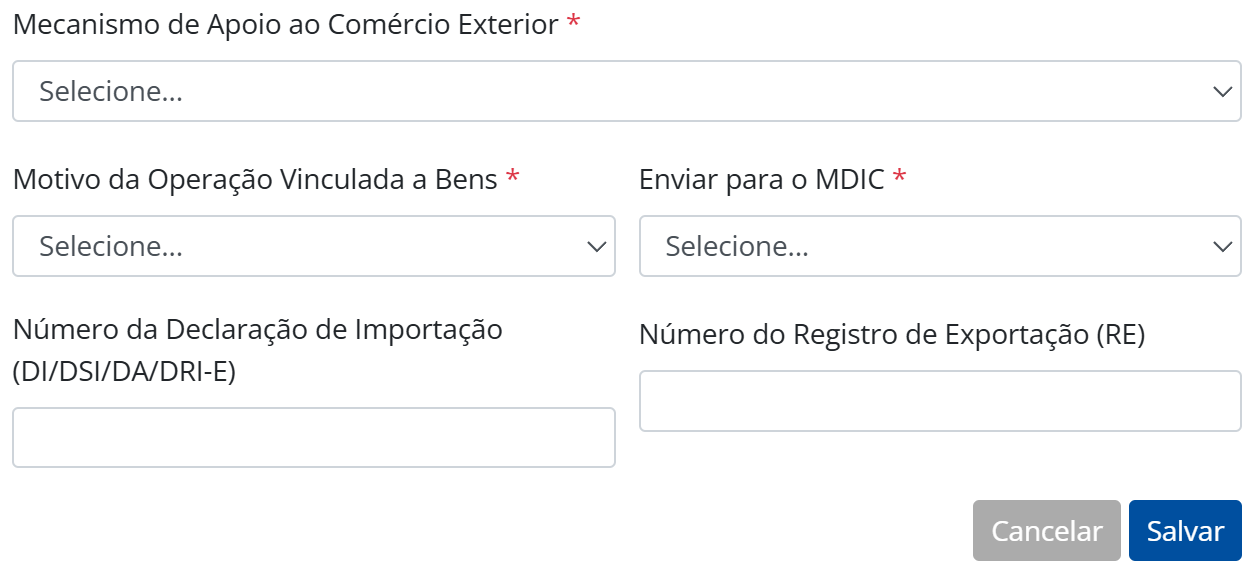This screenshot has width=1260, height=572.
Task: Focus the Número da Declaração de Importação input
Action: pyautogui.click(x=313, y=437)
